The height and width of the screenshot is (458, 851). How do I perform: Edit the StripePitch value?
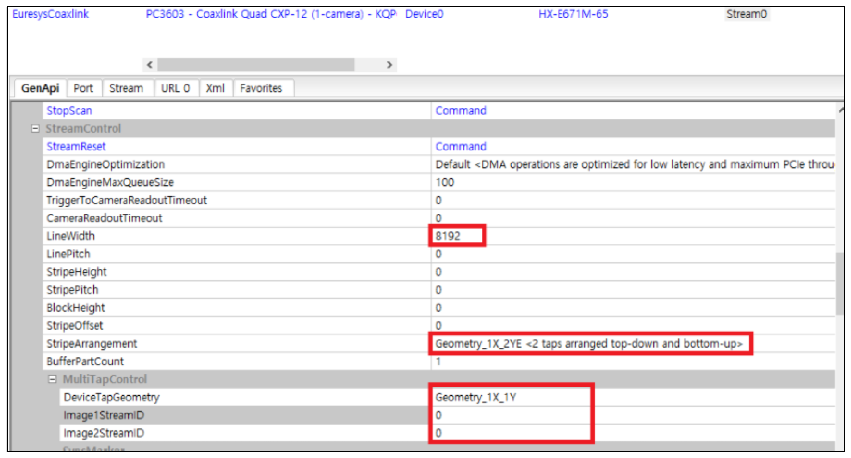[x=633, y=290]
